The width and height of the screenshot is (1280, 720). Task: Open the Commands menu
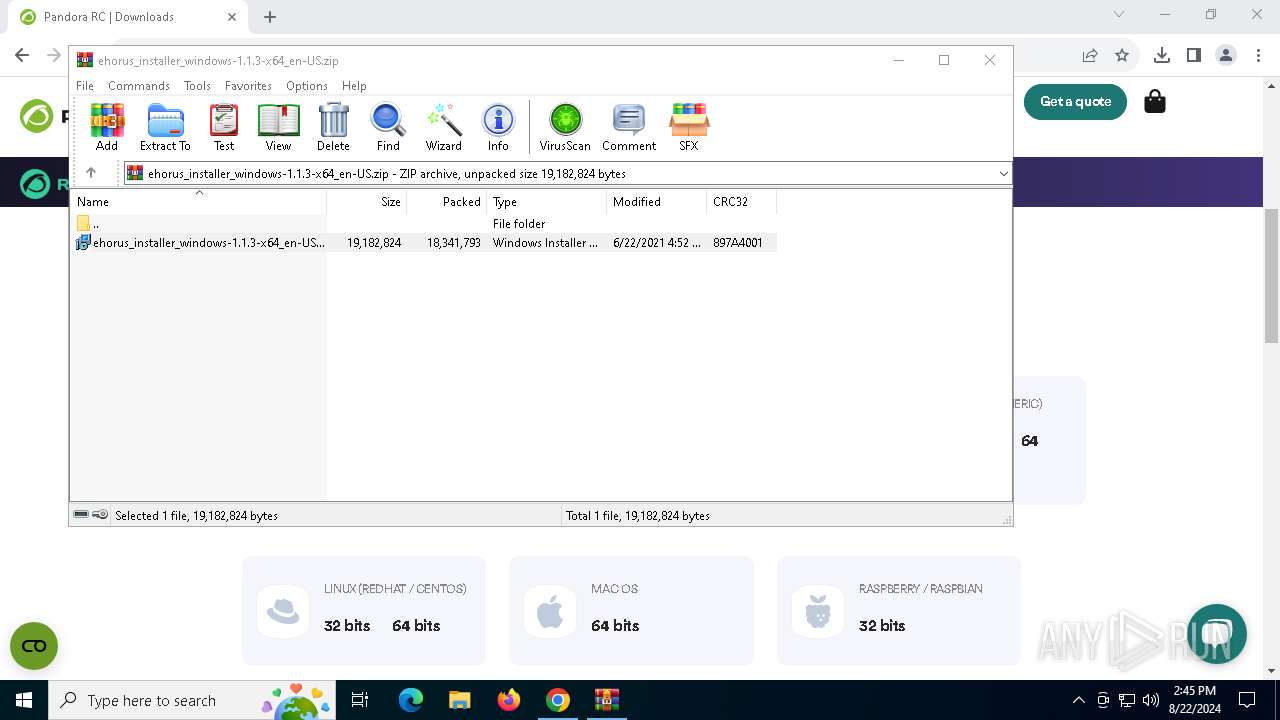point(139,86)
